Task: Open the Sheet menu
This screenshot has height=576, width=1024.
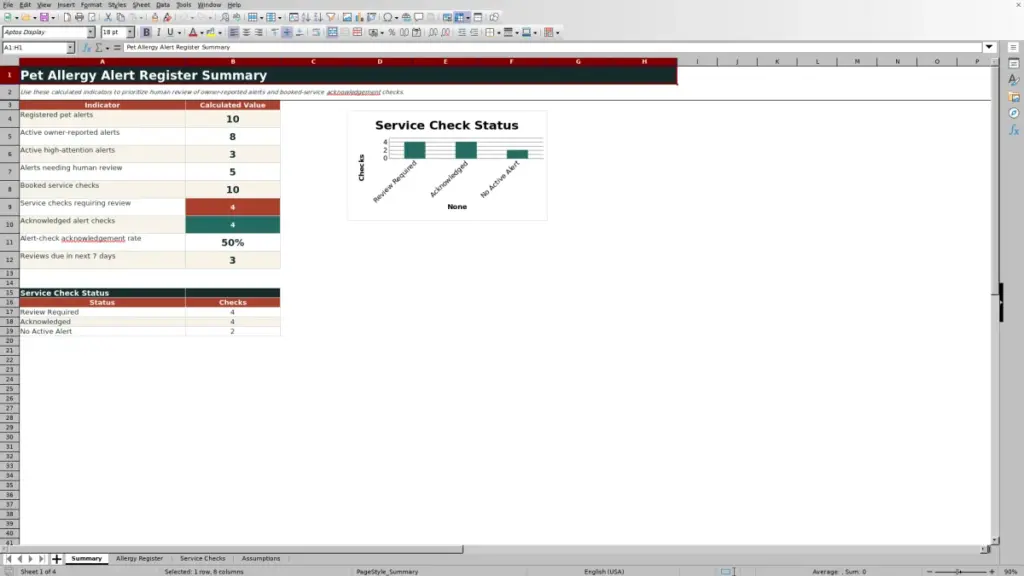Action: (141, 5)
